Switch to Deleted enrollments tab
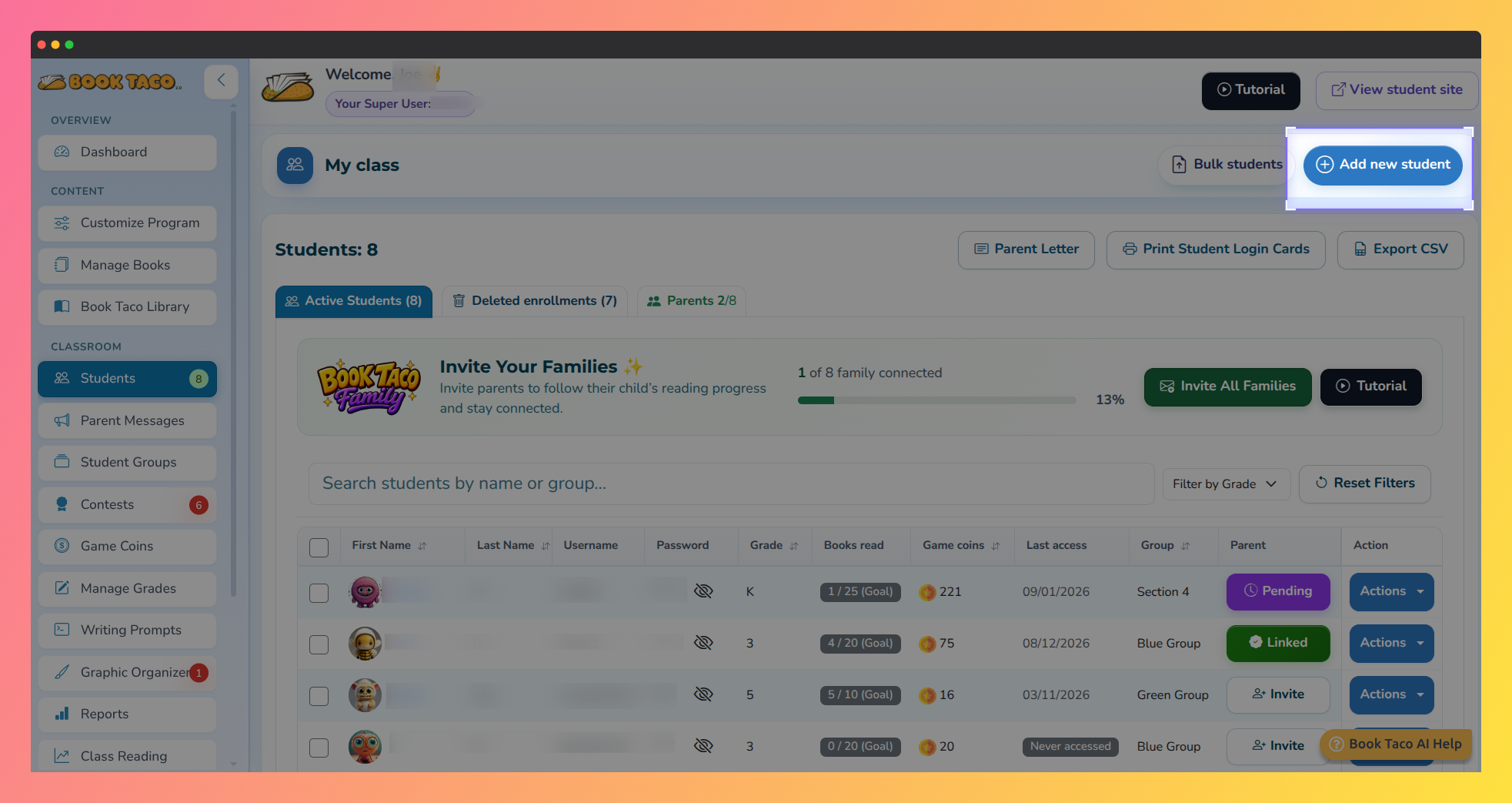Viewport: 1512px width, 803px height. pyautogui.click(x=535, y=302)
